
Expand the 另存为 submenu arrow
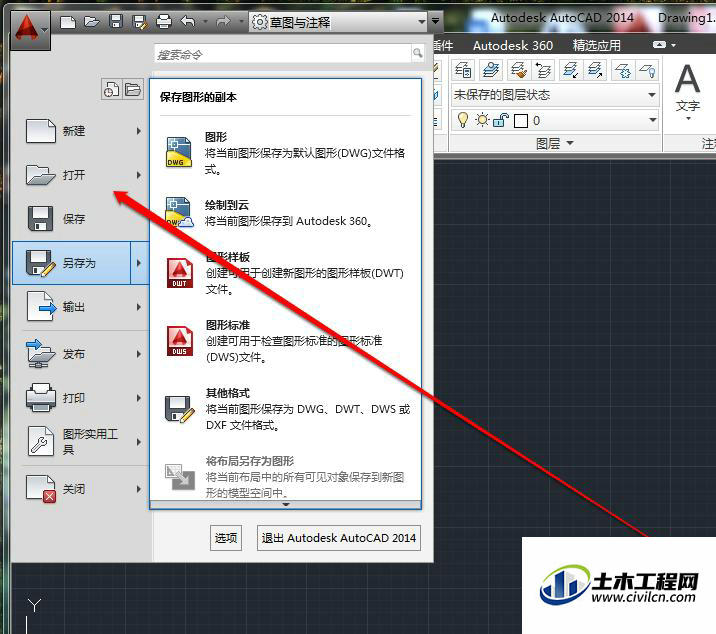click(139, 263)
